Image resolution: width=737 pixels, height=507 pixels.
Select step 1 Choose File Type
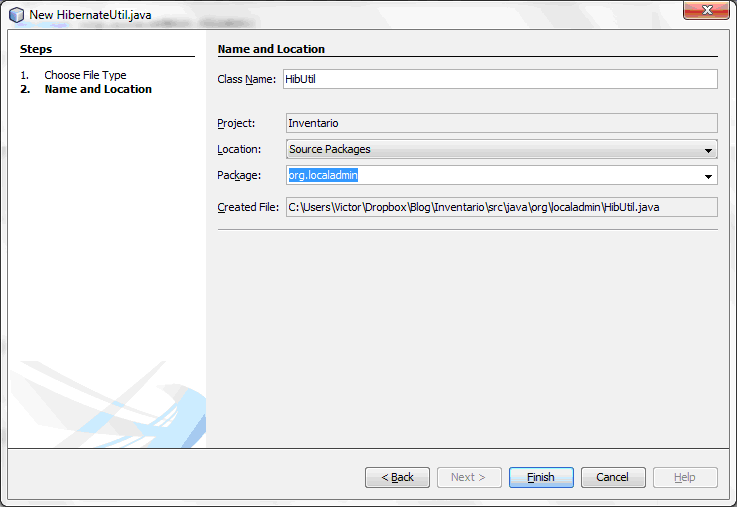coord(85,75)
